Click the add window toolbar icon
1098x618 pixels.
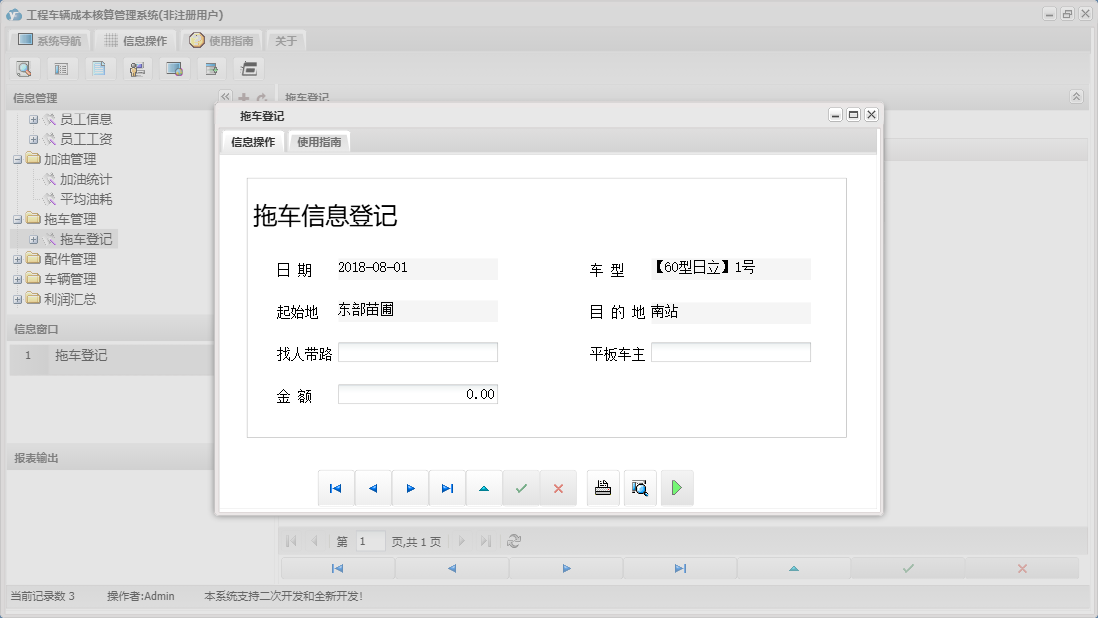click(x=211, y=68)
